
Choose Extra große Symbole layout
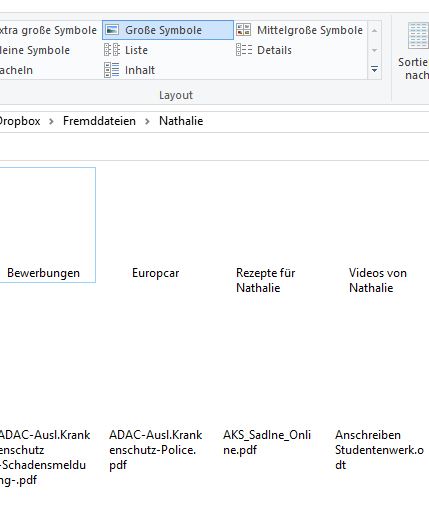coord(48,30)
